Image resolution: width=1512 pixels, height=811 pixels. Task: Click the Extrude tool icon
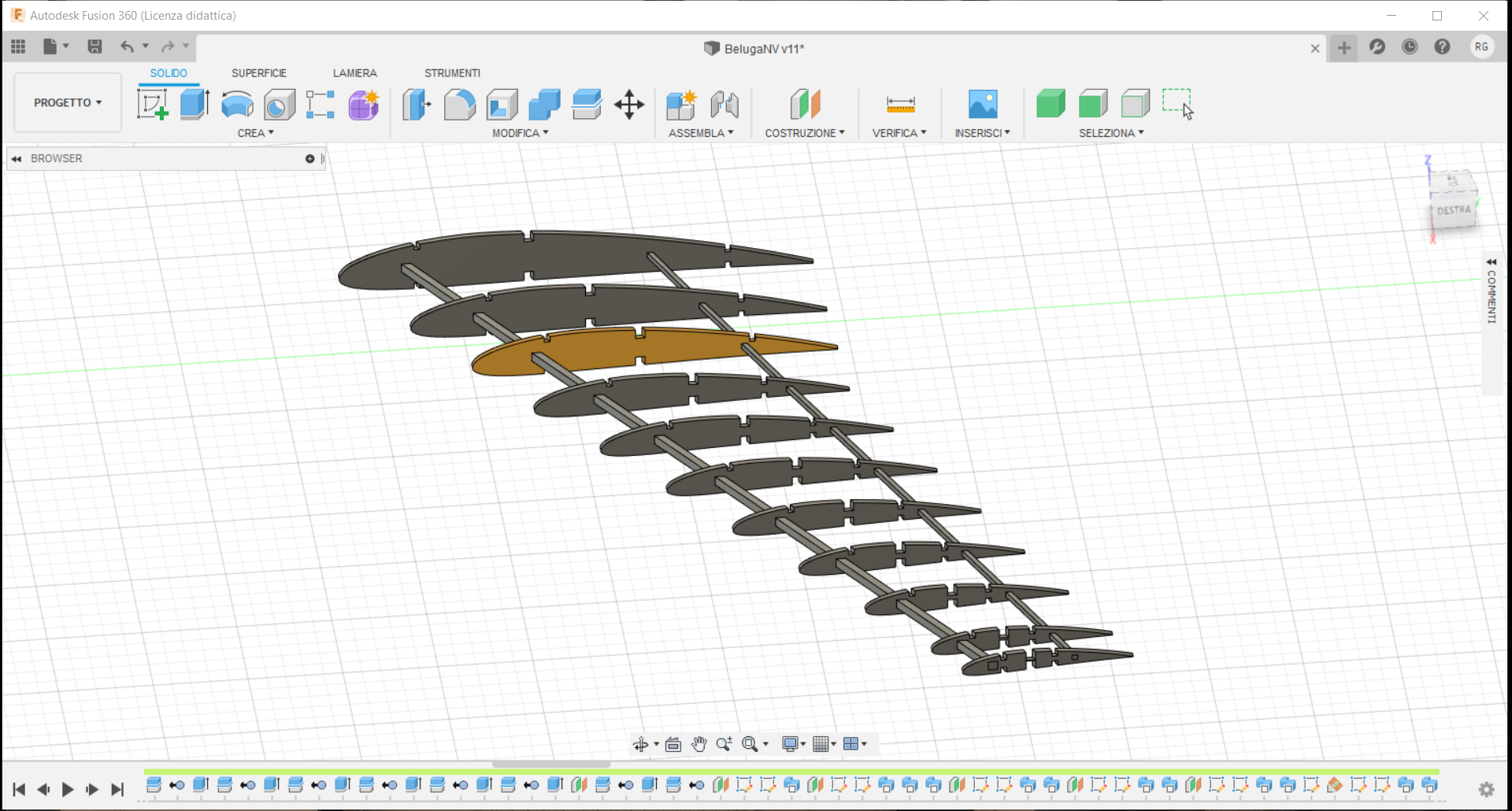tap(195, 104)
